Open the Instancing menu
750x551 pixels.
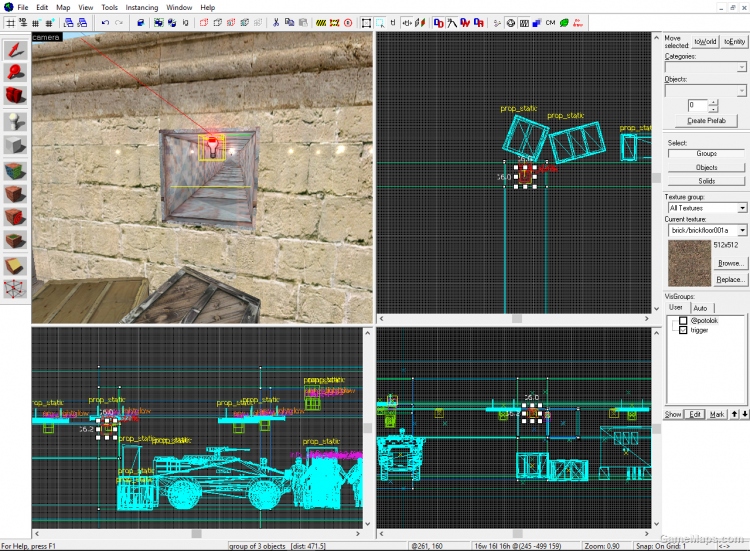point(142,7)
